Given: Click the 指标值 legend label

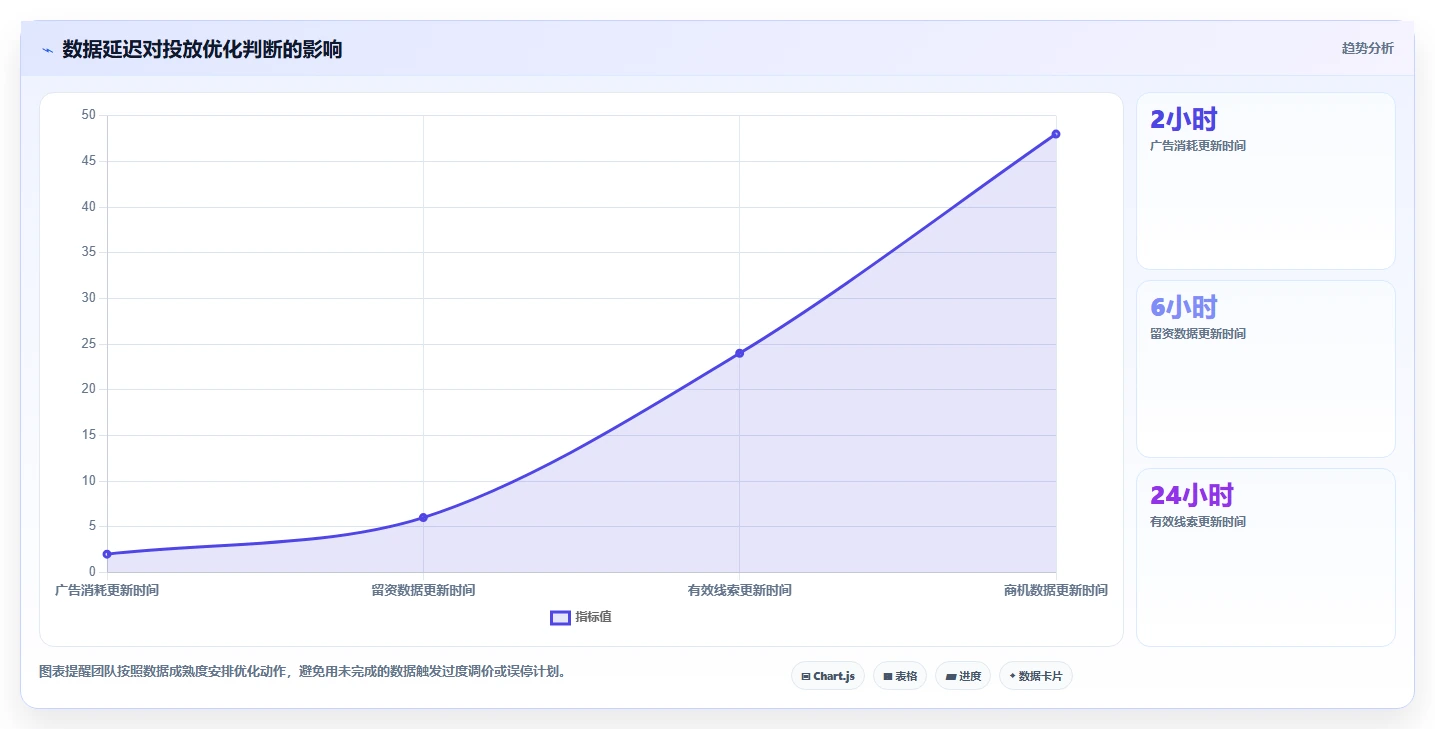Looking at the screenshot, I should pyautogui.click(x=593, y=617).
